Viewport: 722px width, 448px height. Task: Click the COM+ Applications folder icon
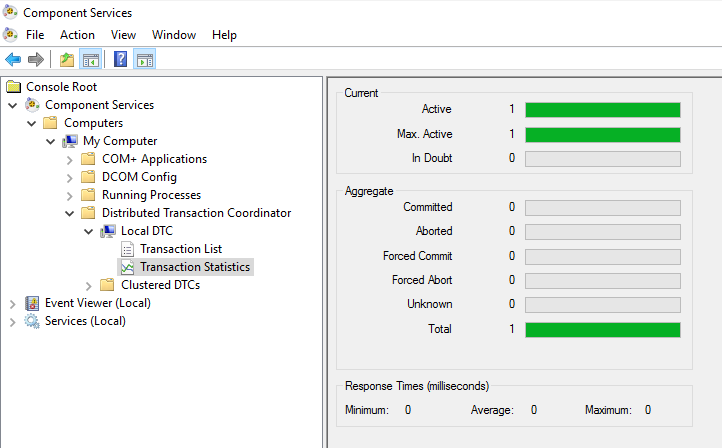[x=88, y=159]
